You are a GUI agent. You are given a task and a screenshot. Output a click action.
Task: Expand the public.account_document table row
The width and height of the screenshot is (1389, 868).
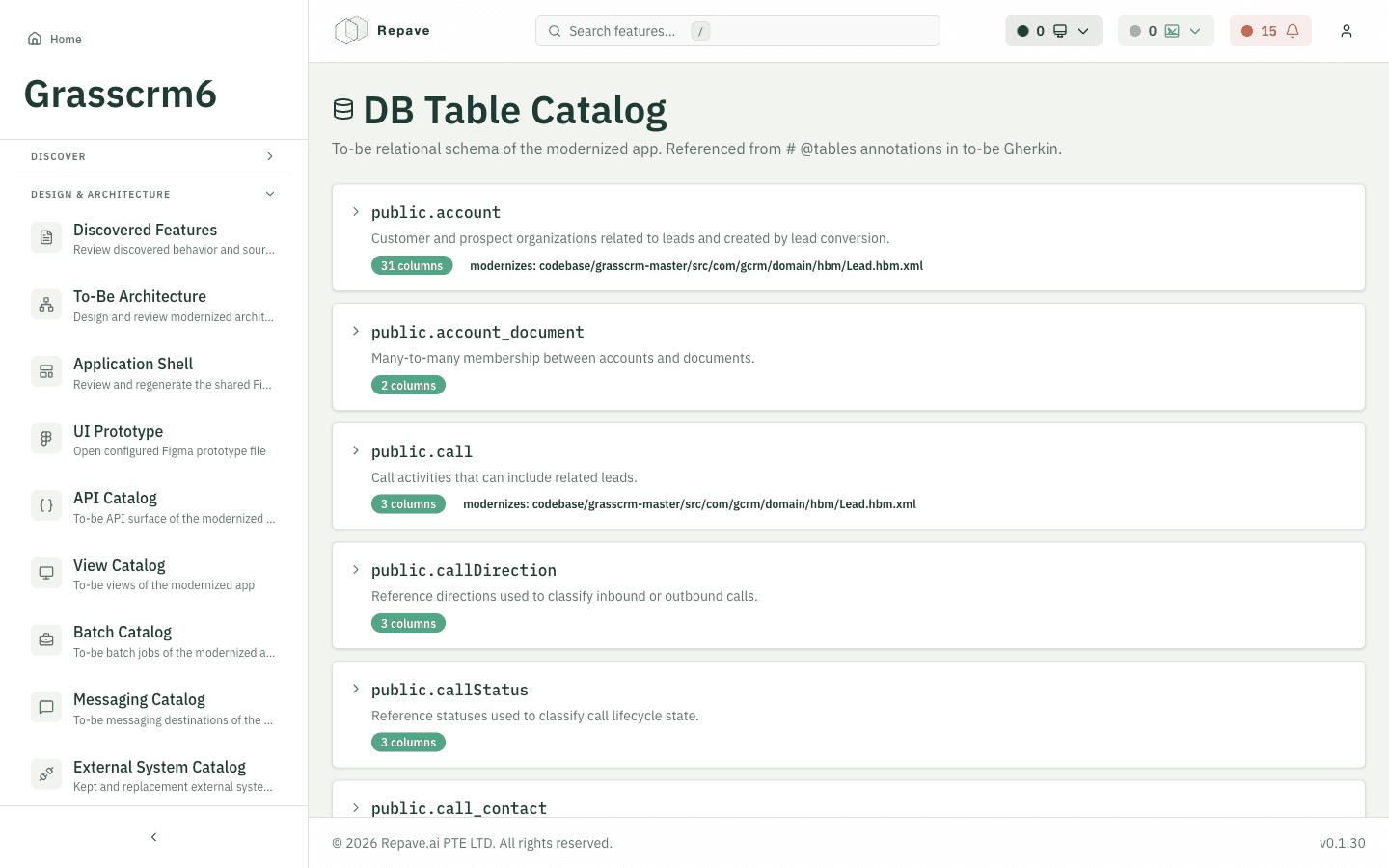356,332
